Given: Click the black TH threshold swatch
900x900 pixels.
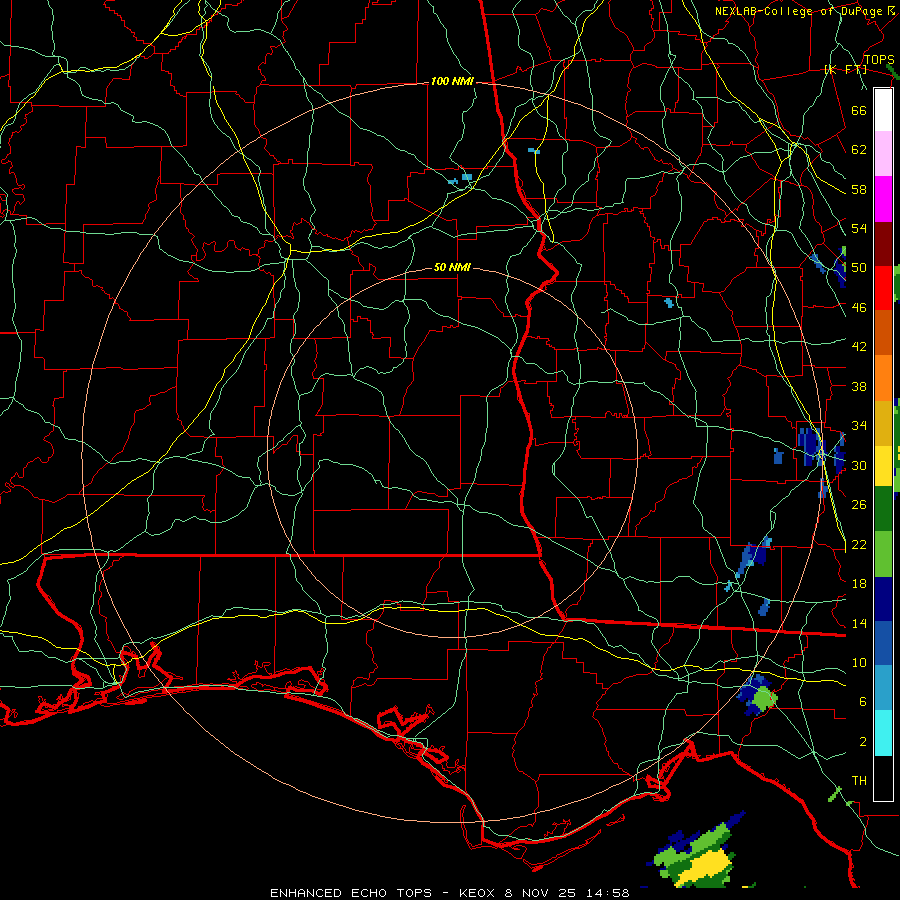Looking at the screenshot, I should click(883, 778).
